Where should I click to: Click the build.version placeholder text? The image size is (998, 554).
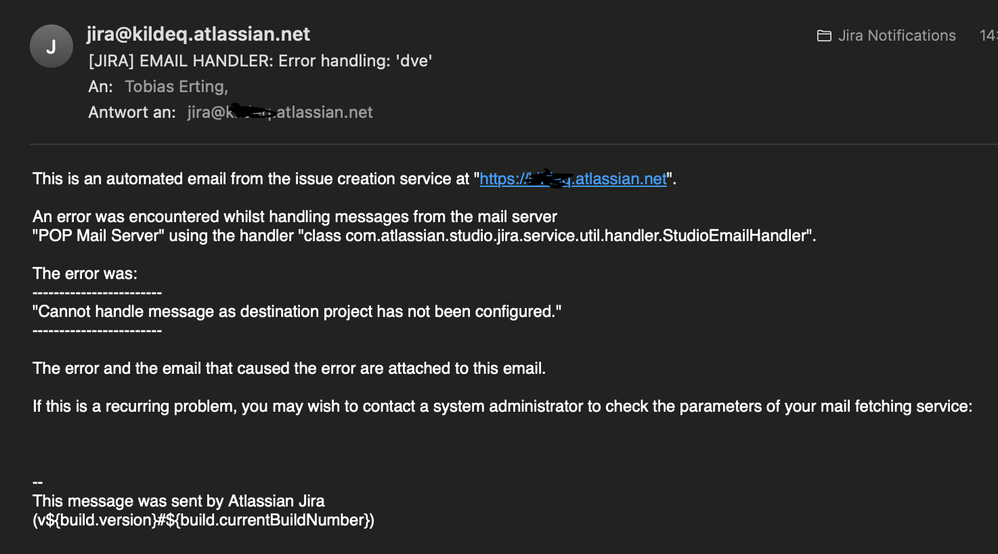[203, 520]
